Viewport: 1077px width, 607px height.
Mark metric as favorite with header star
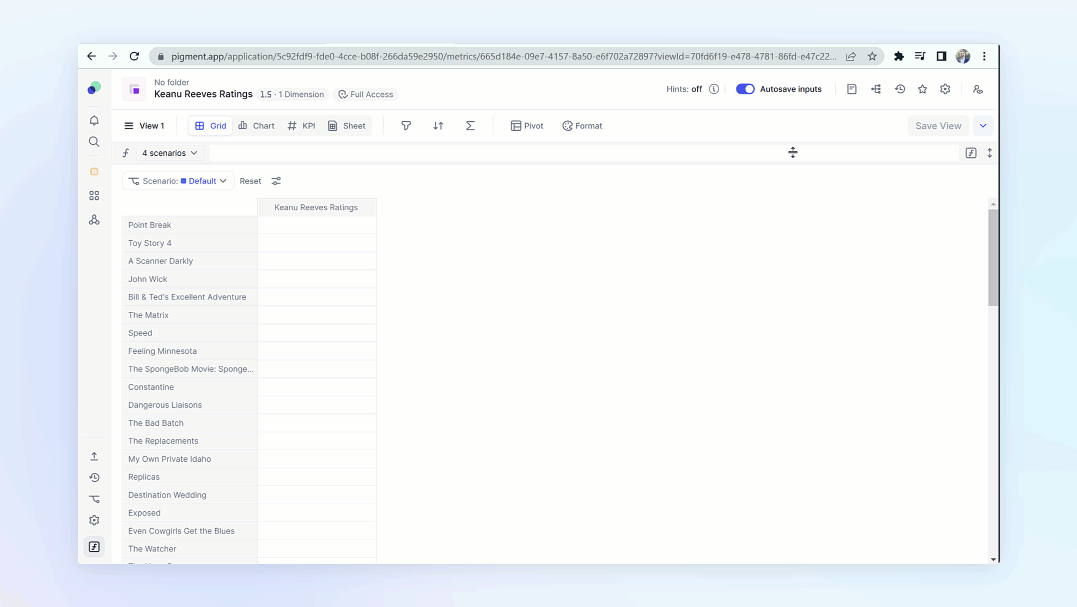pos(922,89)
